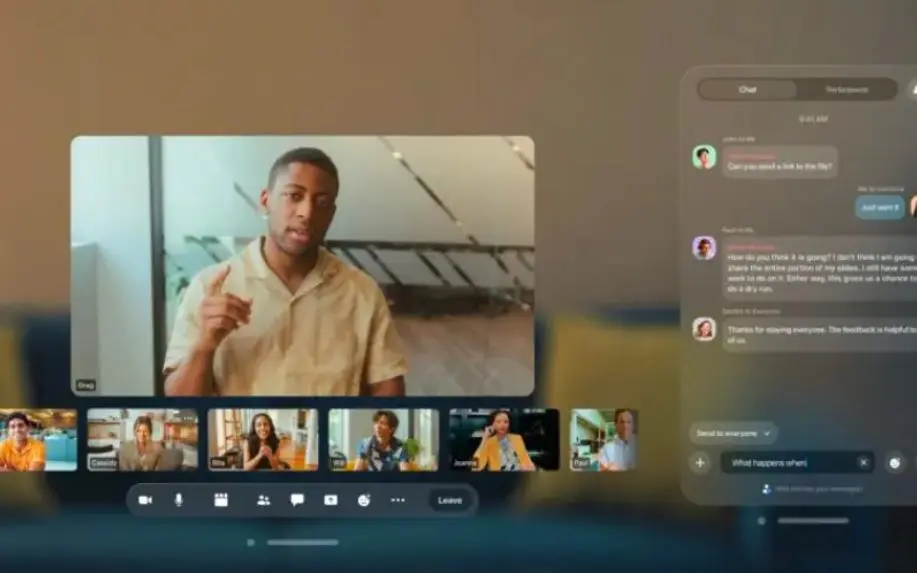The width and height of the screenshot is (917, 573).
Task: Select the orange-shirt participant thumbnail
Action: [x=38, y=440]
